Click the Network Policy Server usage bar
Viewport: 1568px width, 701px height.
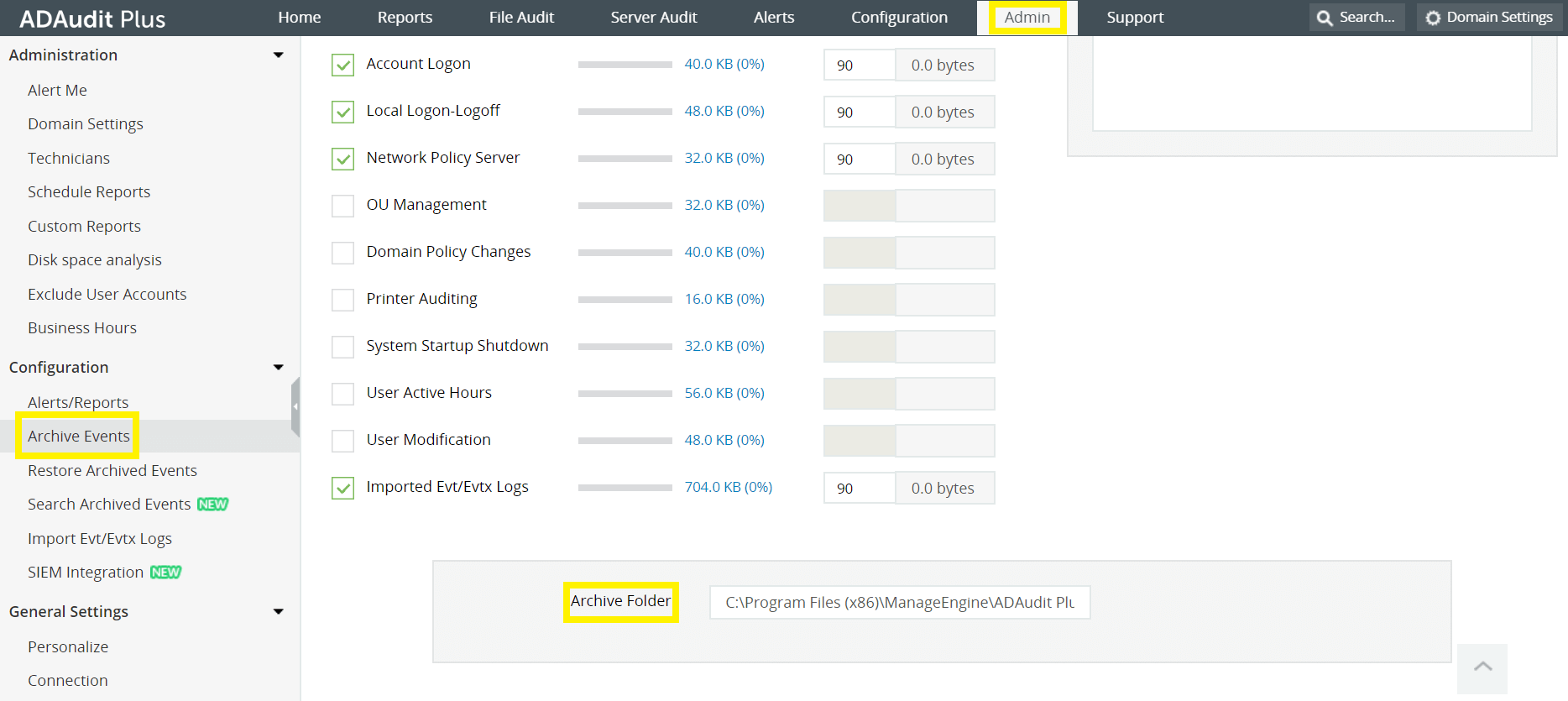625,159
